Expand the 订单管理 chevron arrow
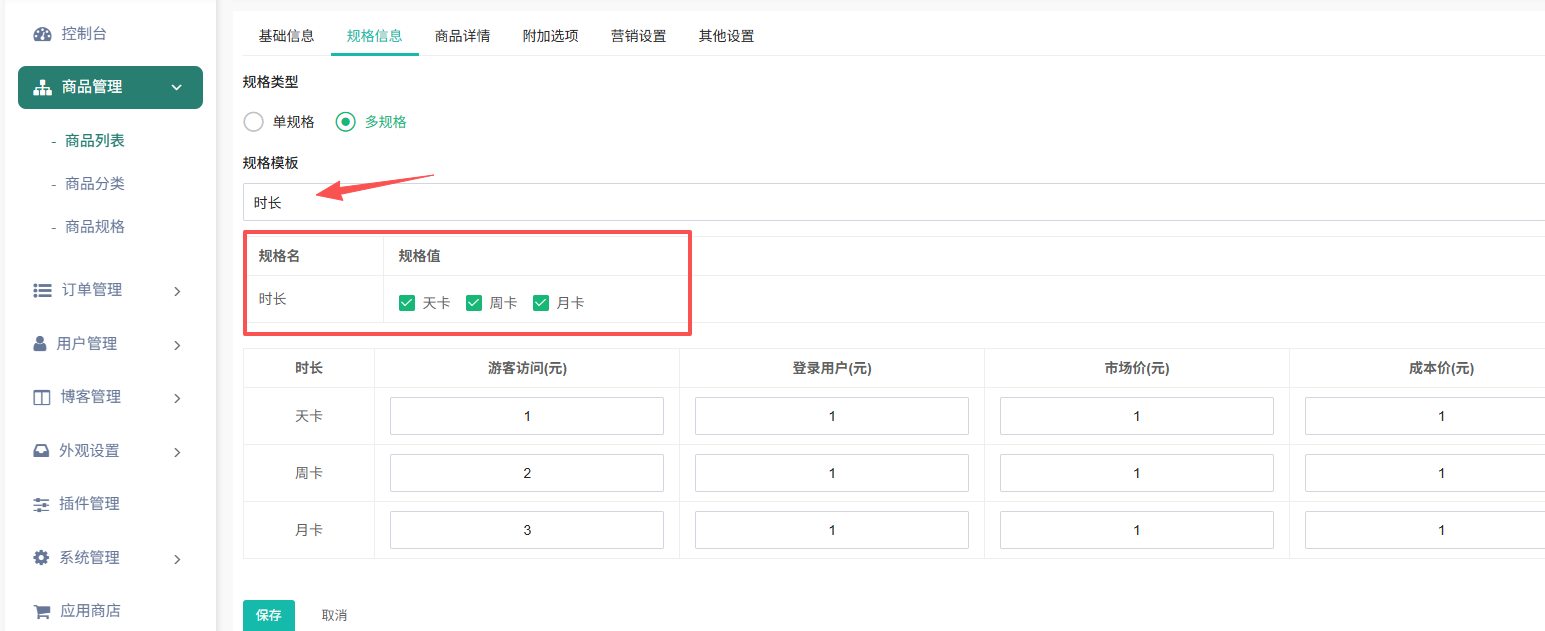1545x631 pixels. pos(177,291)
